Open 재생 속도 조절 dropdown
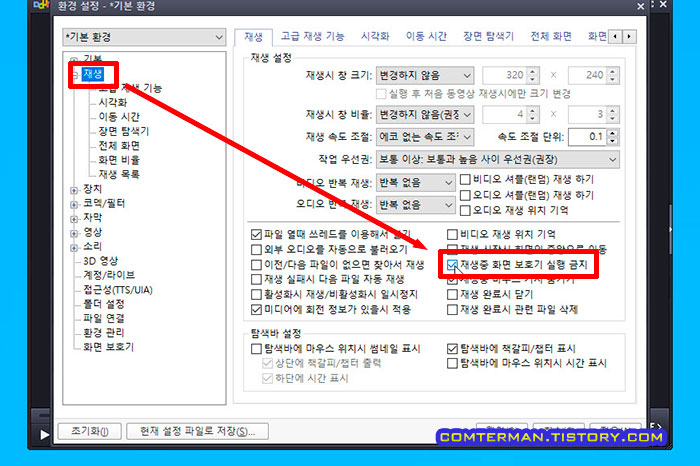The width and height of the screenshot is (700, 466). point(425,137)
